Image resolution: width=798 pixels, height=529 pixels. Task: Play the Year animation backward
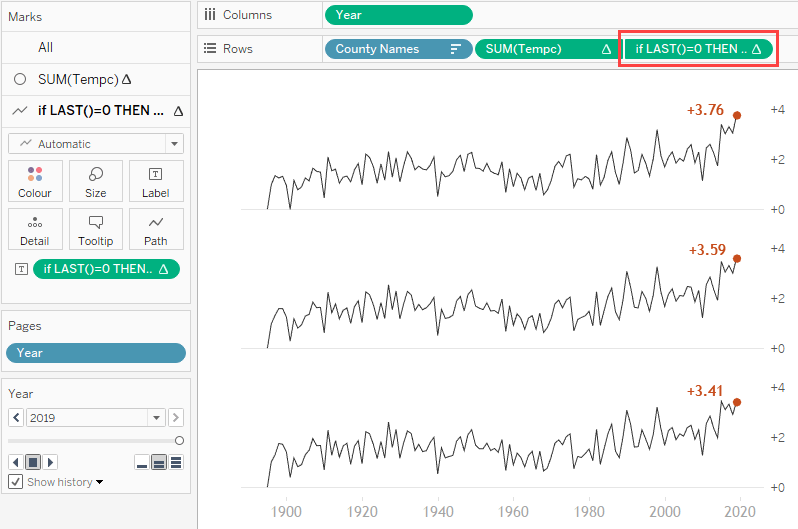(15, 462)
